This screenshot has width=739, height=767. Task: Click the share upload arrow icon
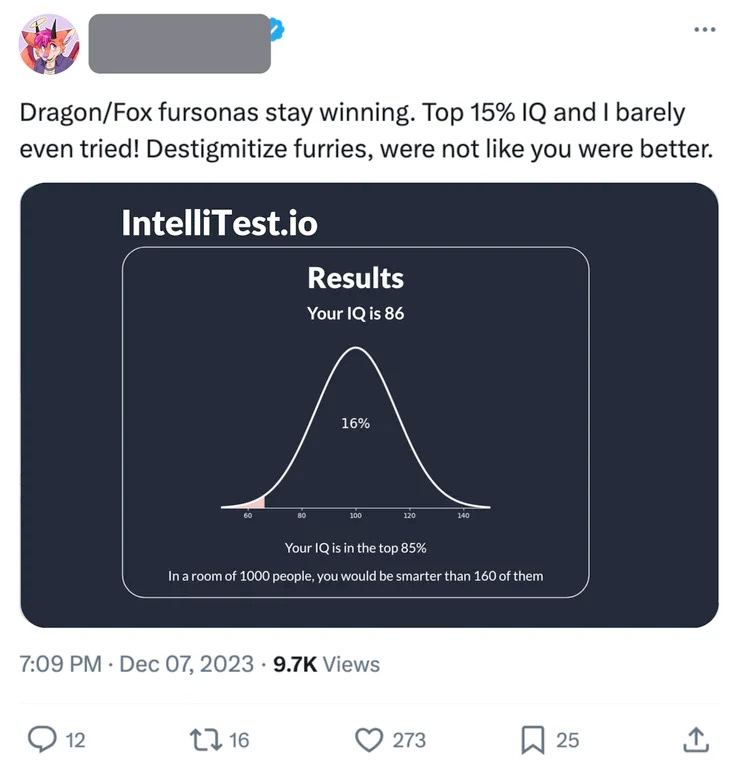(695, 739)
